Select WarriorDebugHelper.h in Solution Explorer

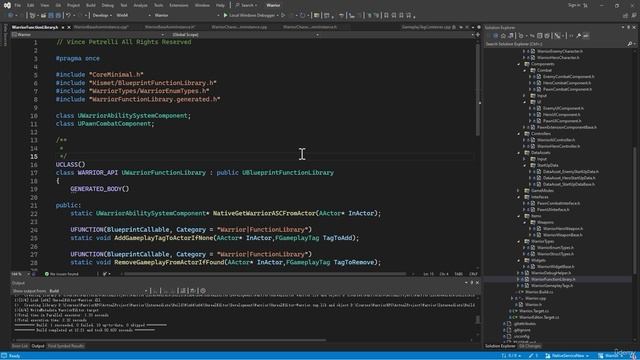point(551,273)
